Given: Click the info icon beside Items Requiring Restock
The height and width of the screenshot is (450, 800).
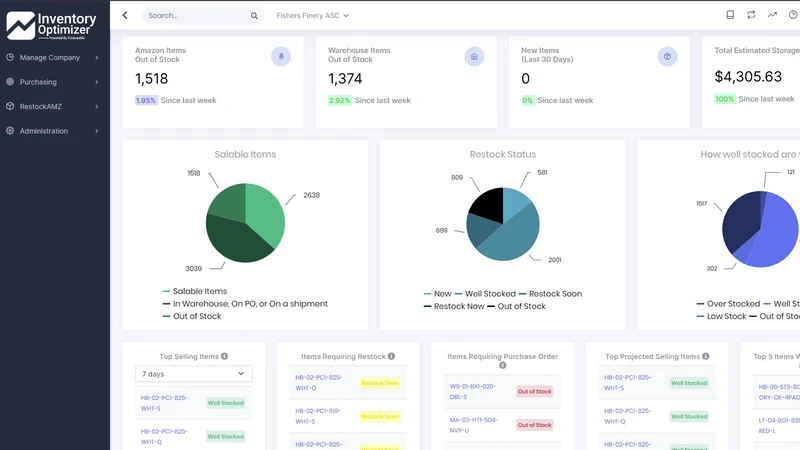Looking at the screenshot, I should (391, 356).
